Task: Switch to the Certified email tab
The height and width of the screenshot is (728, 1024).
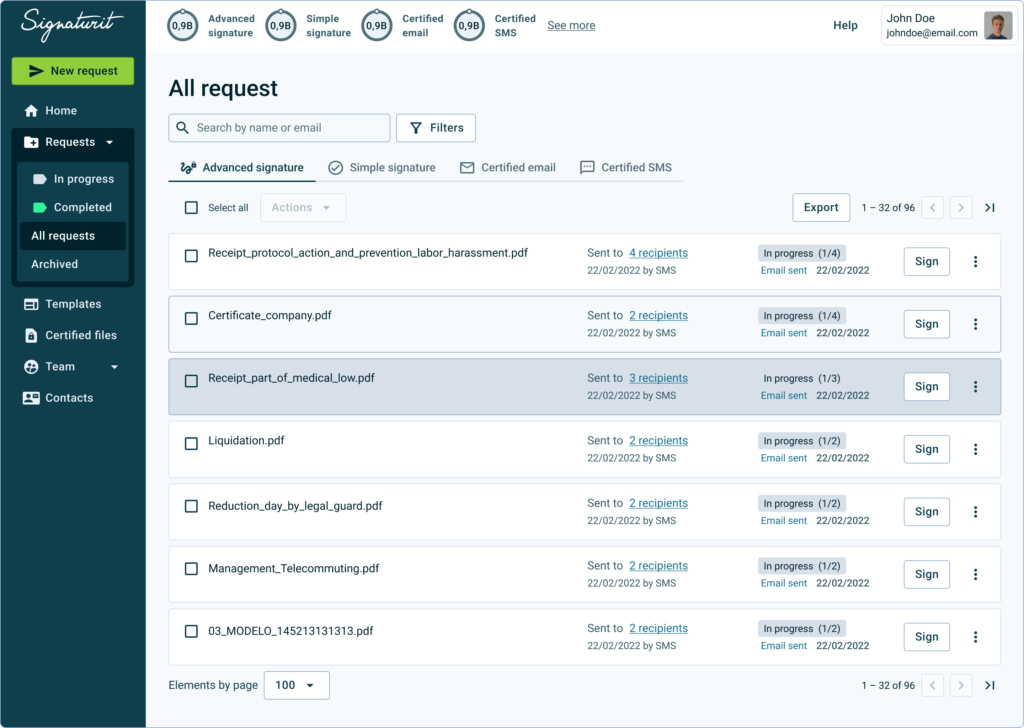Action: (507, 168)
